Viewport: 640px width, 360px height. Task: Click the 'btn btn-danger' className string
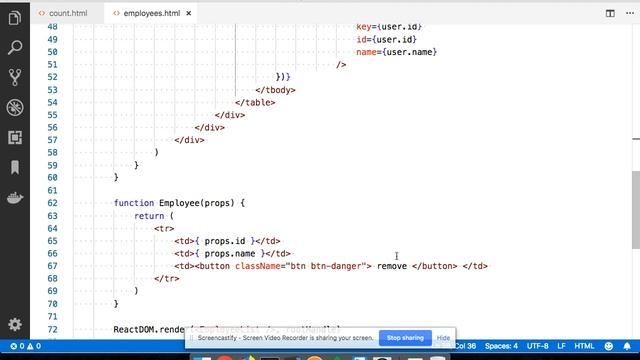(x=326, y=266)
